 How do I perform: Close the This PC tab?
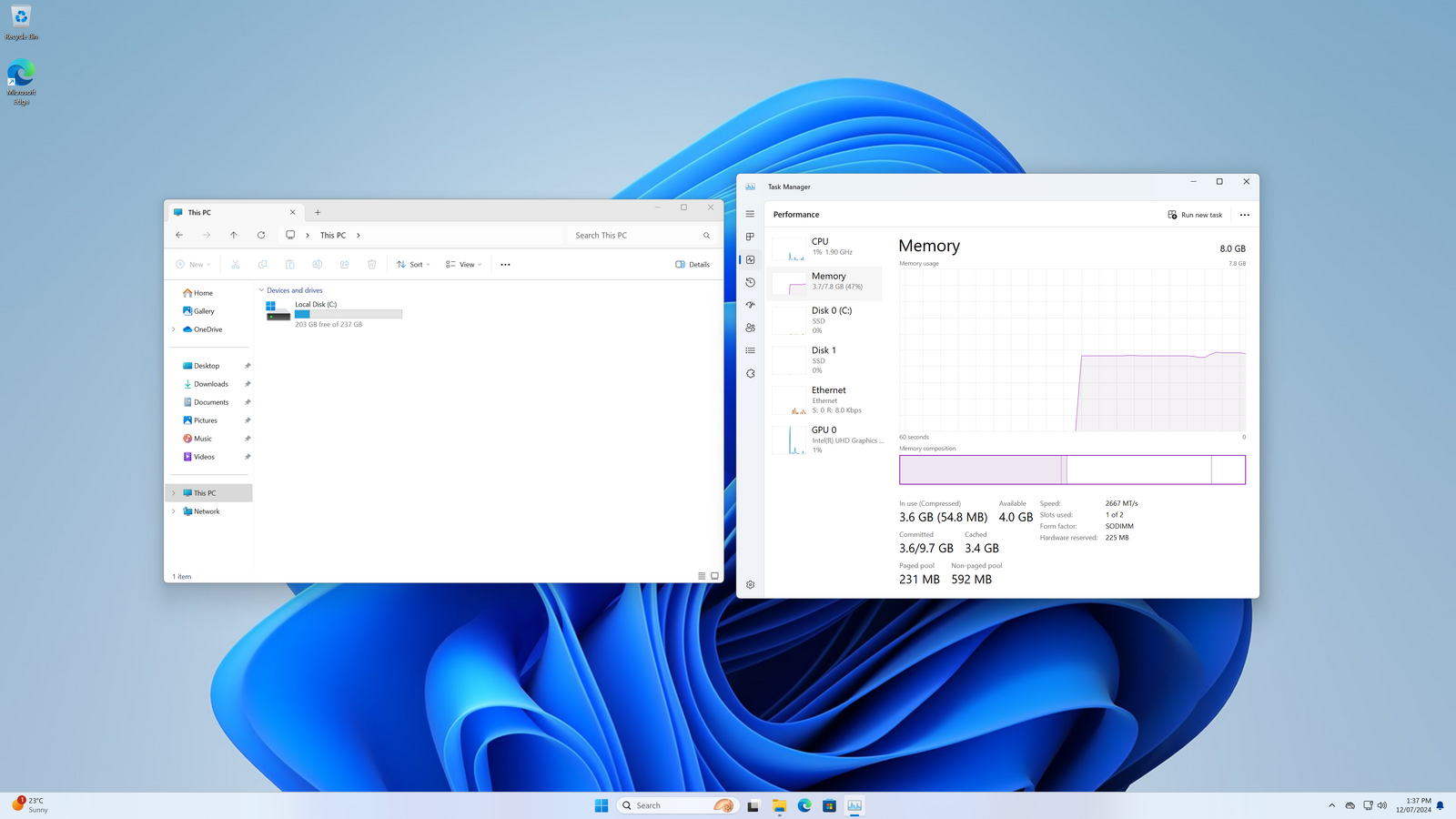[x=292, y=212]
